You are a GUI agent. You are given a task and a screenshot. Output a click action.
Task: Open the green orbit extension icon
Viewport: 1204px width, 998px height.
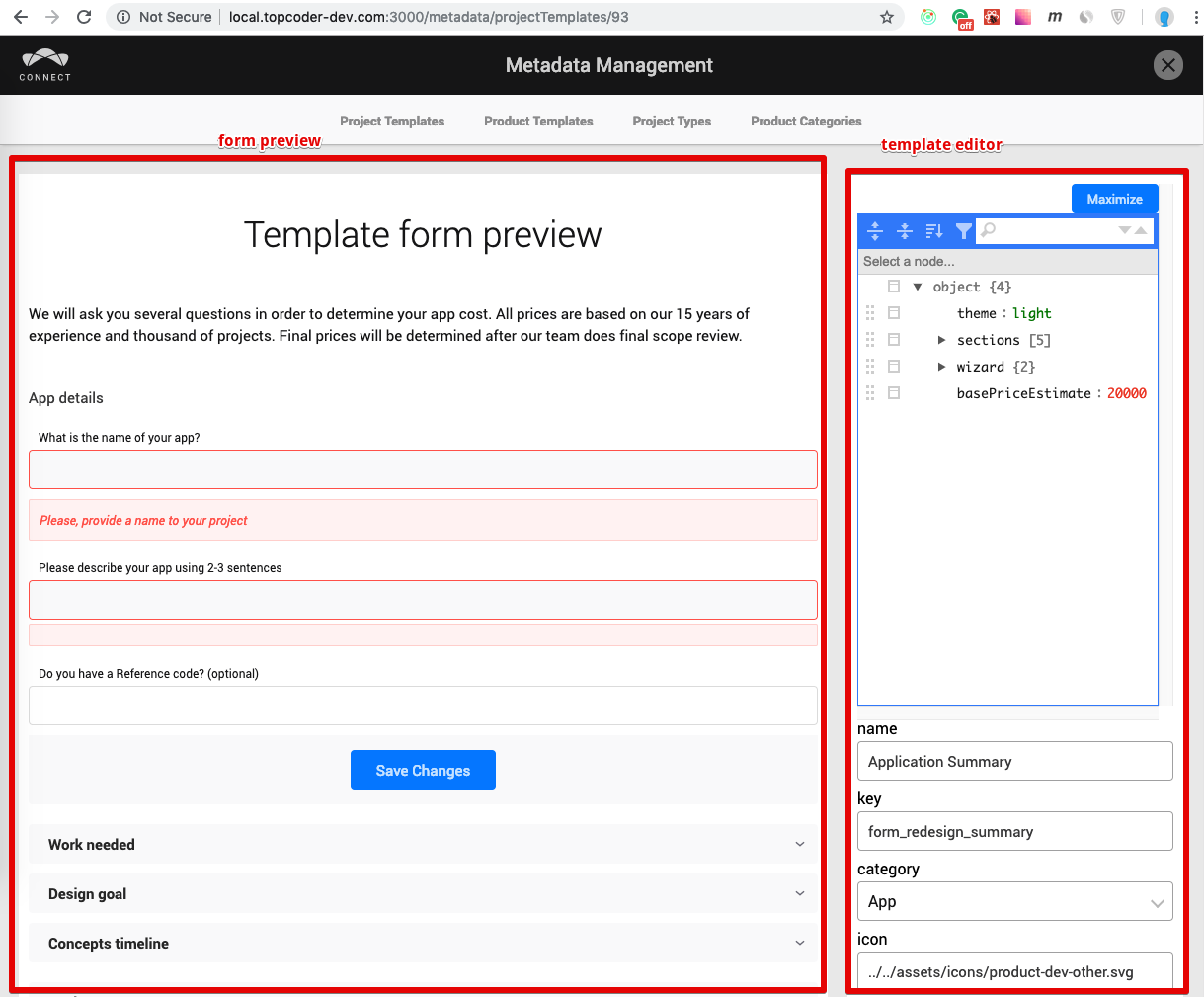[928, 17]
